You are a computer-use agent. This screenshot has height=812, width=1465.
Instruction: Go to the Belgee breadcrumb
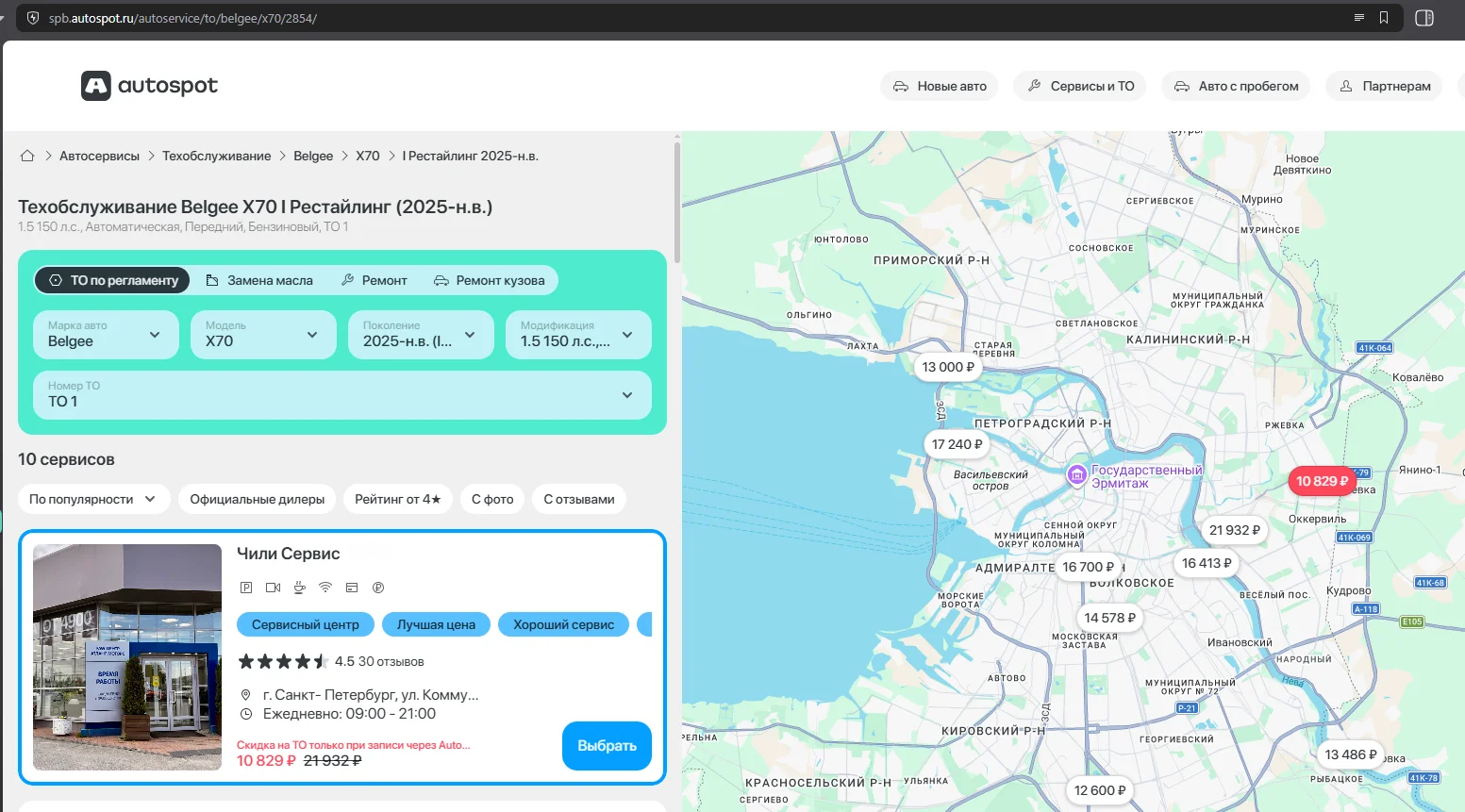313,156
